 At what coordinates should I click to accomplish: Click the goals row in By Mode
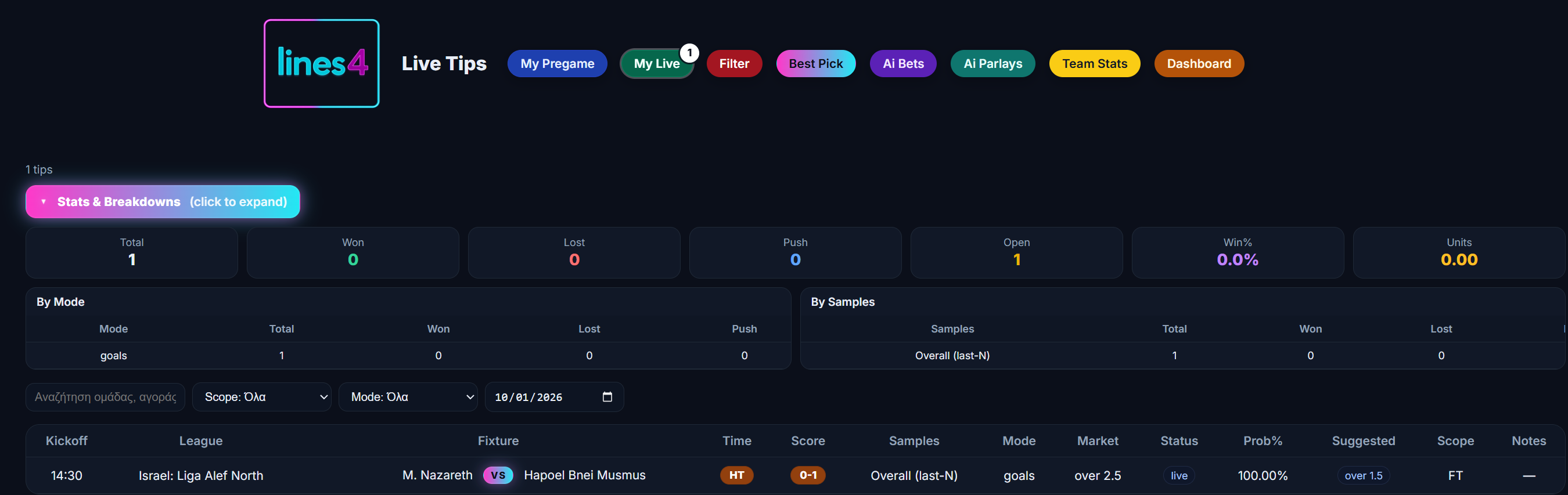coord(408,355)
